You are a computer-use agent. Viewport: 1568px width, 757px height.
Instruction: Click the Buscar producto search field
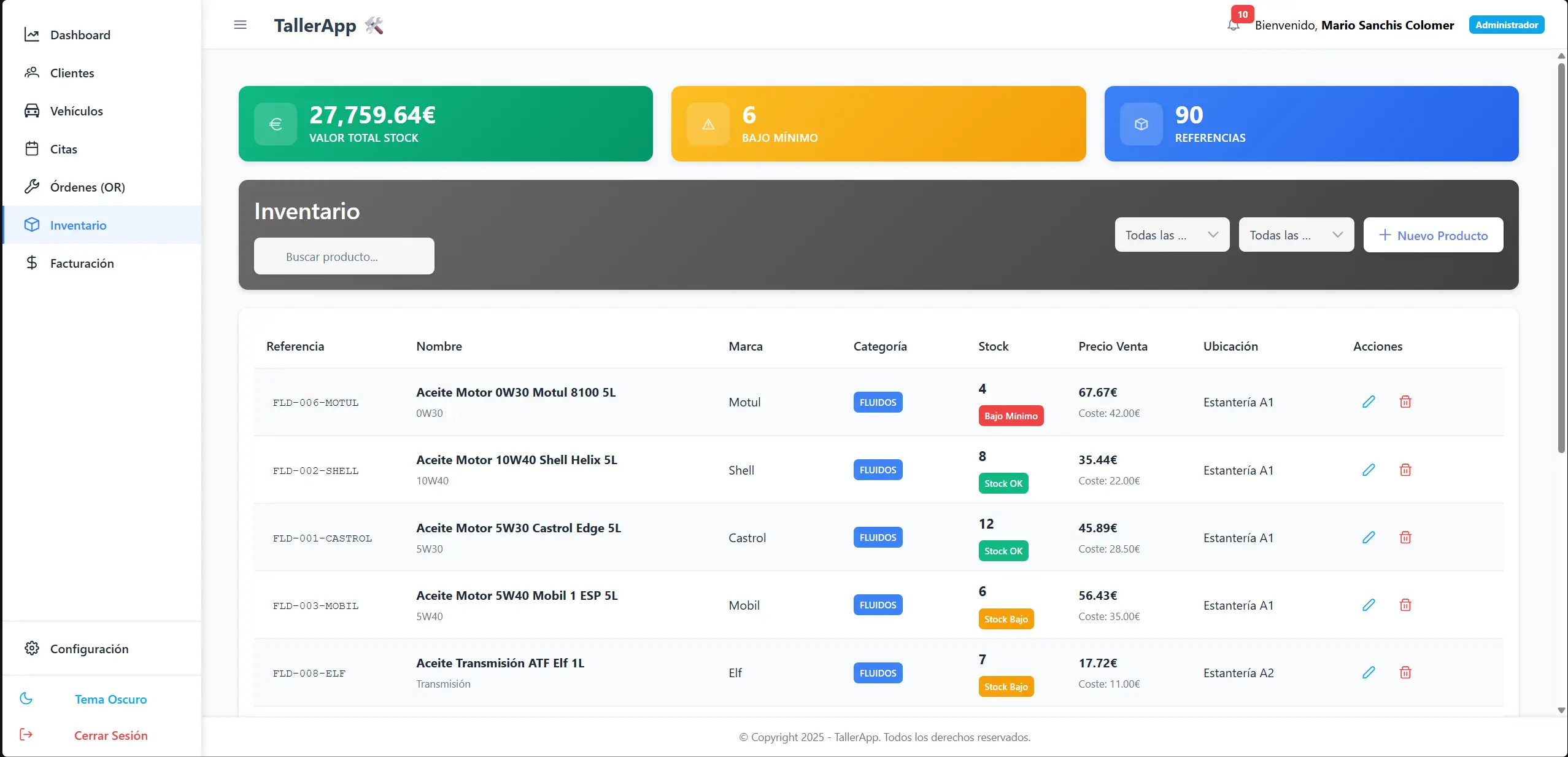click(344, 257)
